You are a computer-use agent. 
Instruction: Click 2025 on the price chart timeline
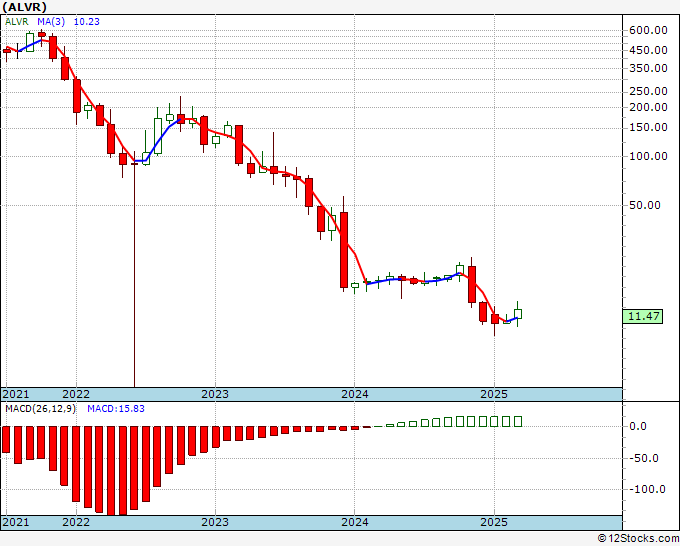pos(494,394)
